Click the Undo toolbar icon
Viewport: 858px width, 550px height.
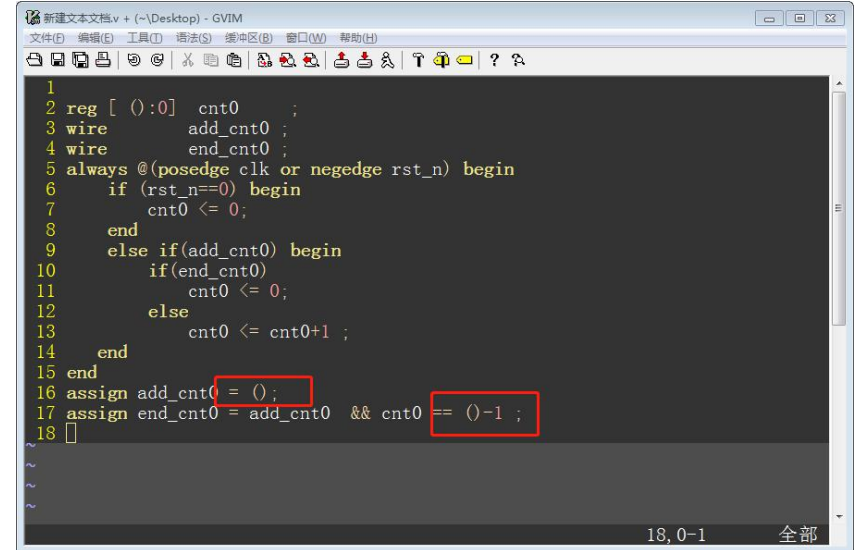pyautogui.click(x=134, y=60)
